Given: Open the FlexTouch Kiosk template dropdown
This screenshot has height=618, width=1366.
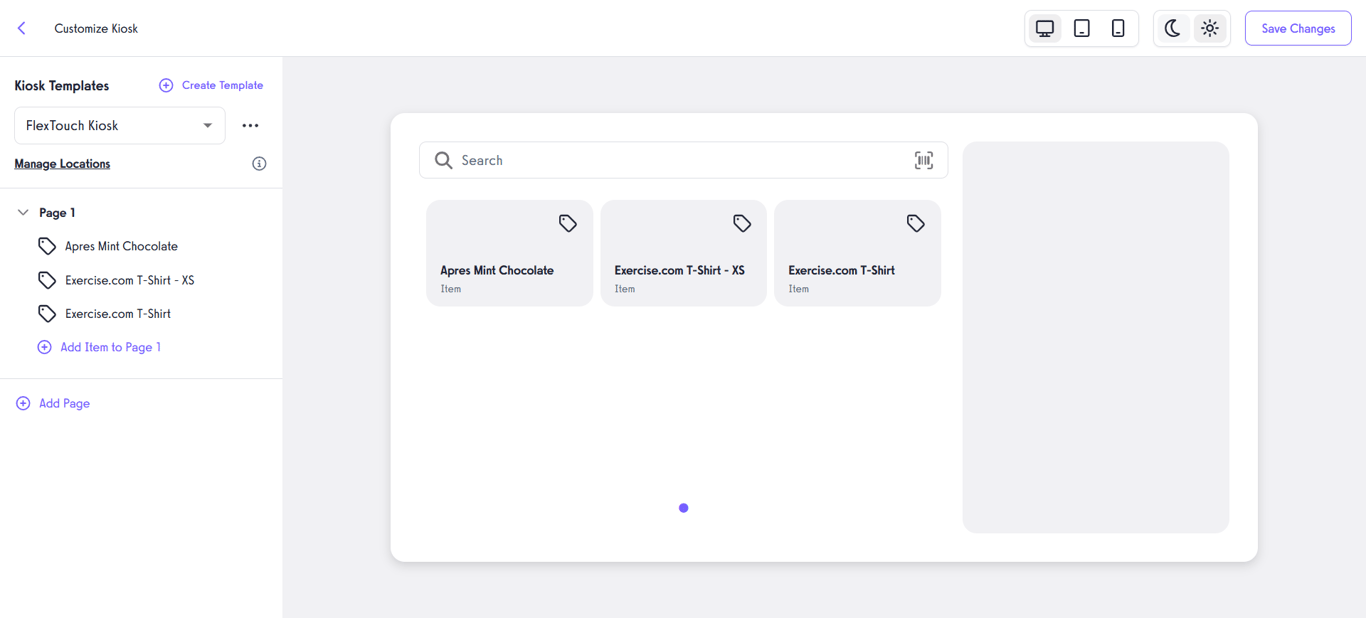Looking at the screenshot, I should click(119, 125).
